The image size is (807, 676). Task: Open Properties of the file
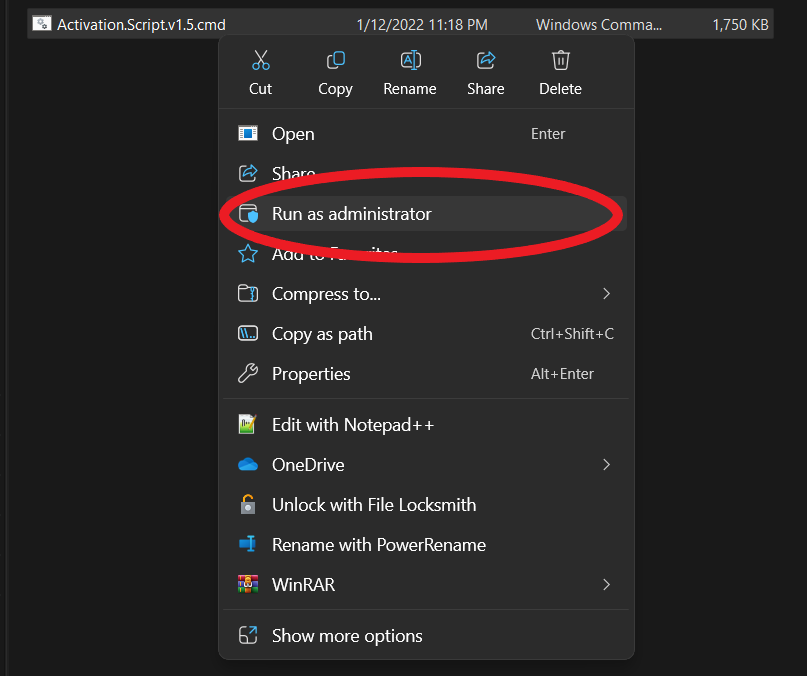pos(311,374)
